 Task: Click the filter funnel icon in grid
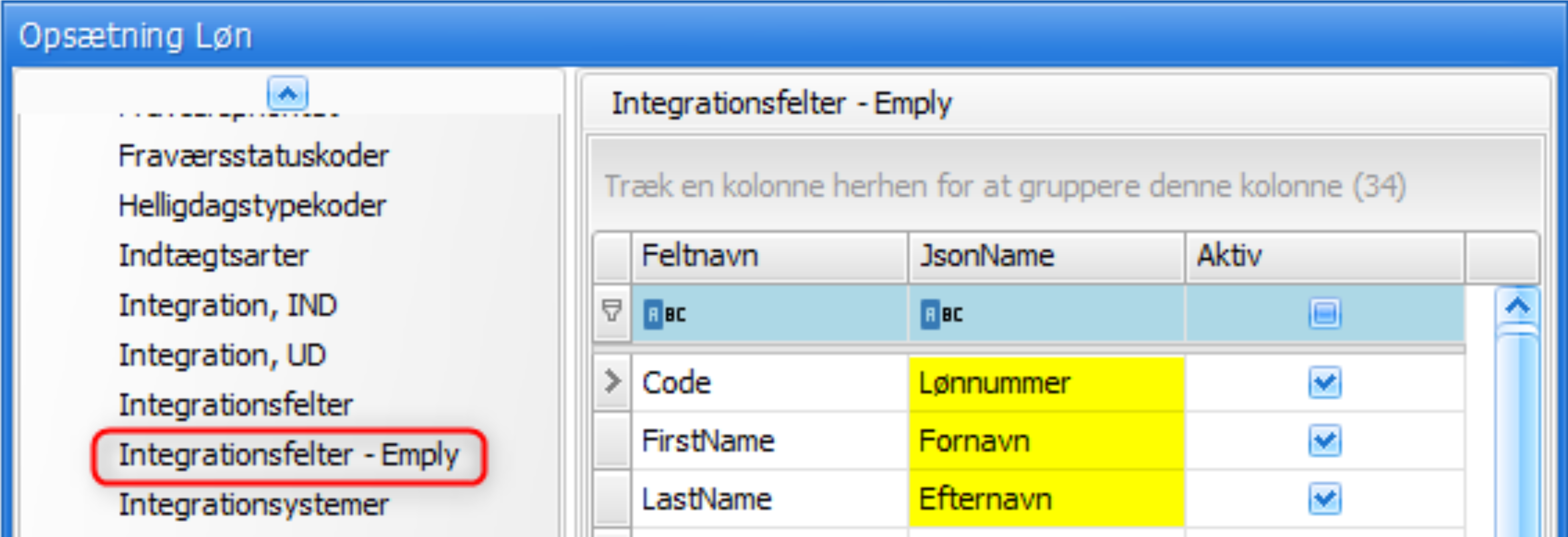click(x=612, y=312)
